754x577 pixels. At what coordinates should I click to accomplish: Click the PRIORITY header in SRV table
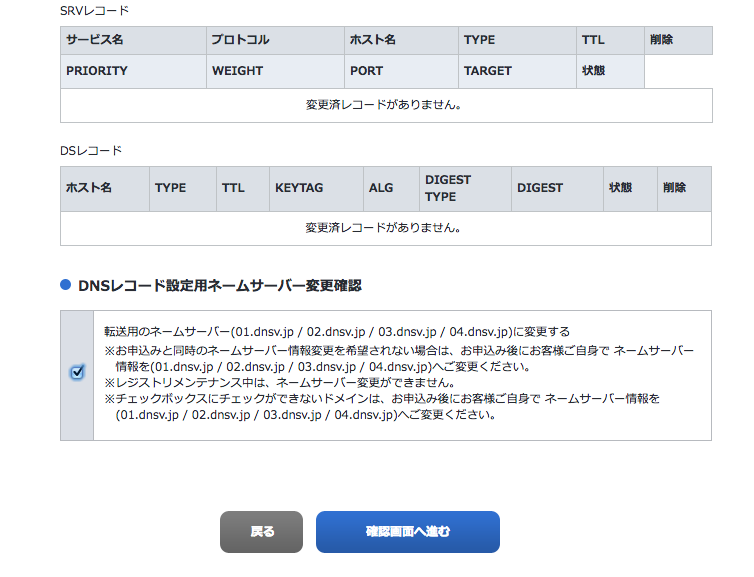(97, 71)
